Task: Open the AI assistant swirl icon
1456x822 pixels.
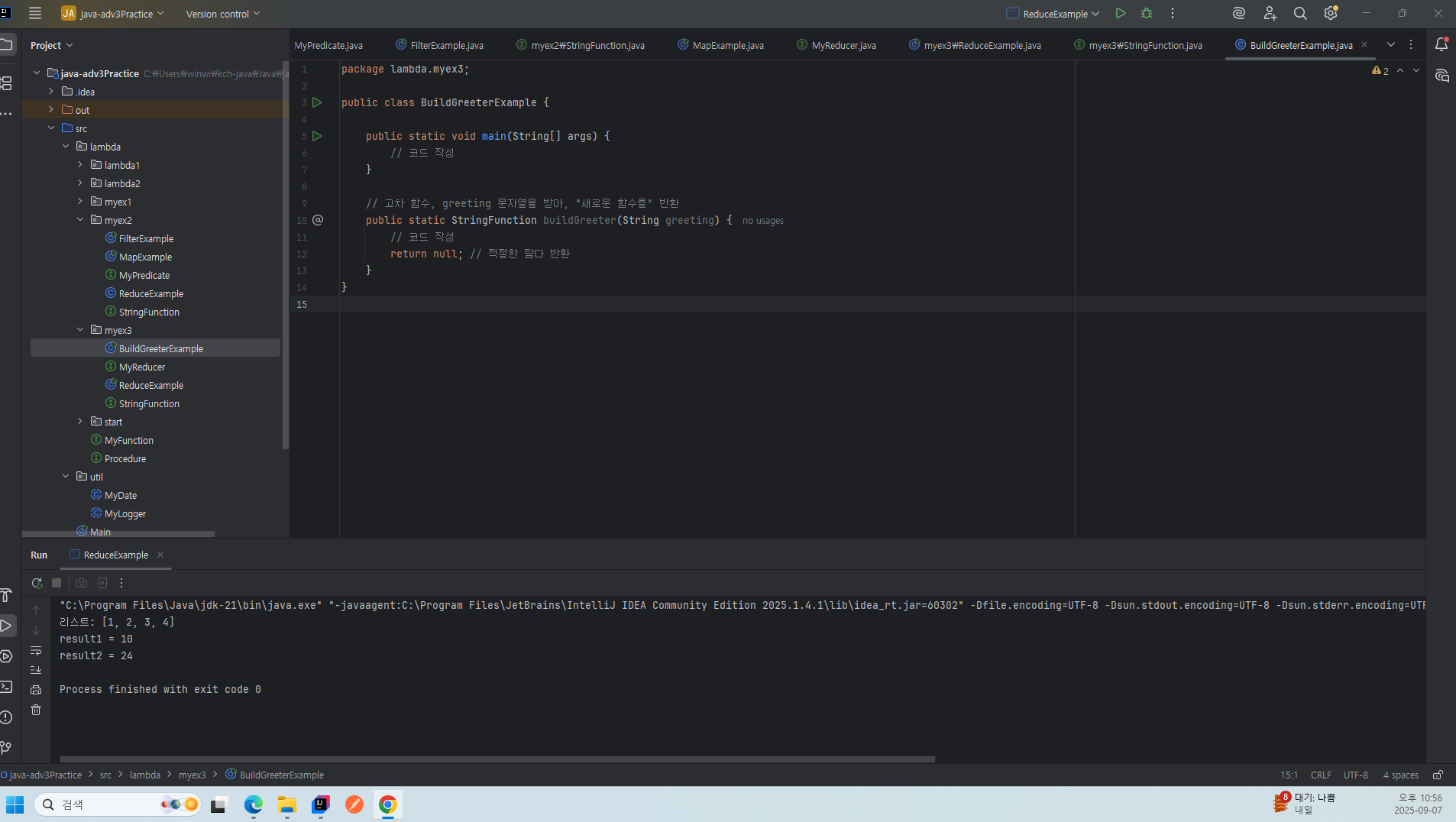Action: click(1239, 13)
